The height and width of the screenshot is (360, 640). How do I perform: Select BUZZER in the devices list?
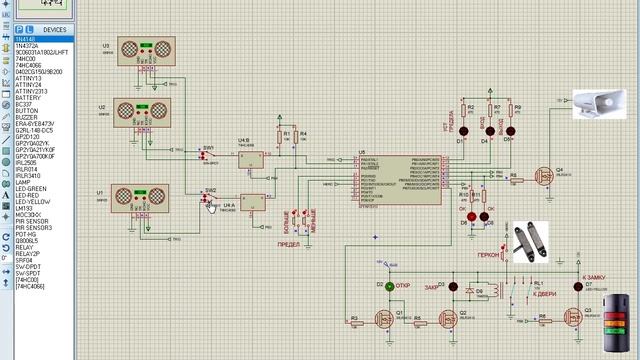[x=44, y=117]
